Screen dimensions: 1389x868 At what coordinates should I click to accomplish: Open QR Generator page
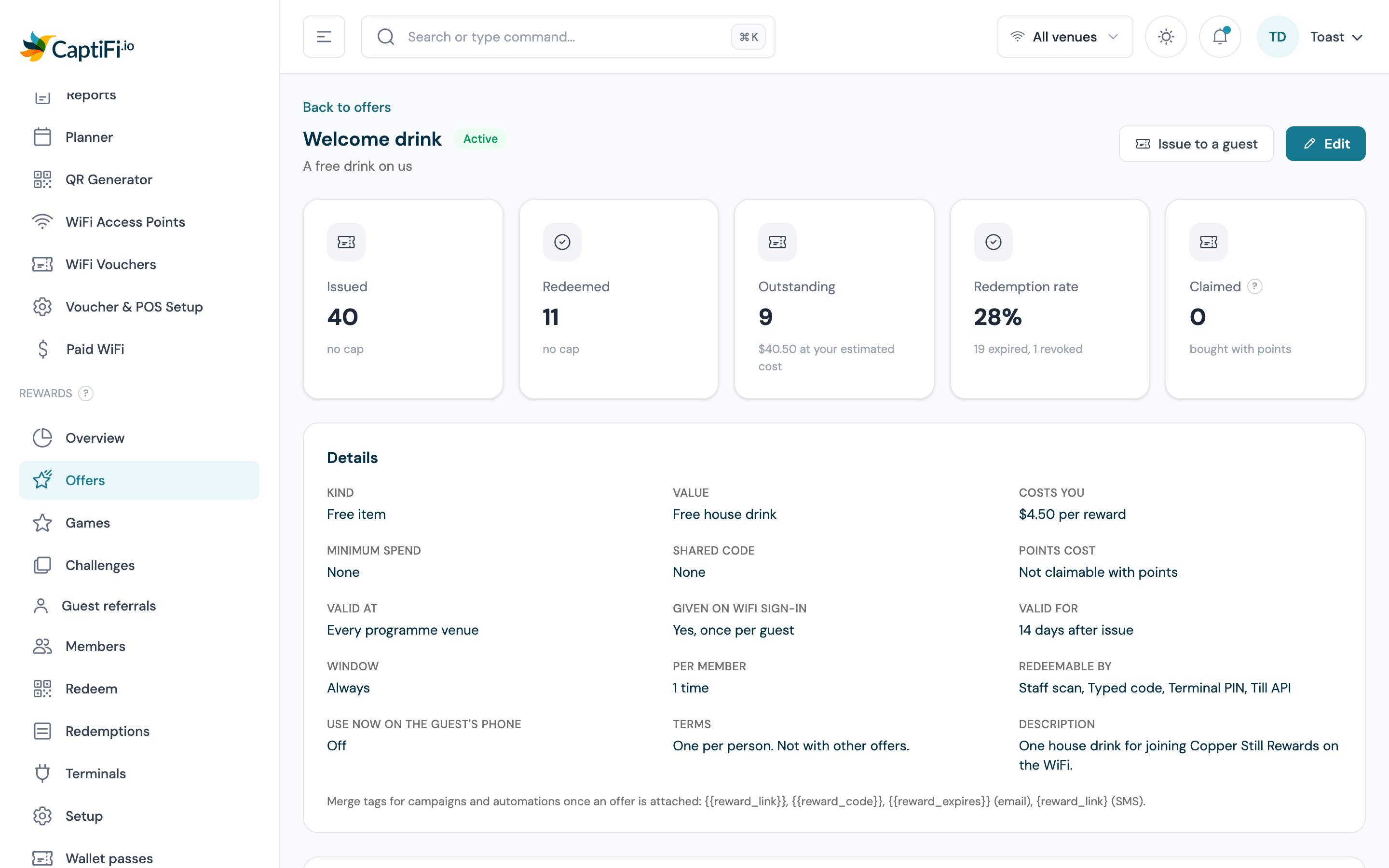click(x=139, y=180)
